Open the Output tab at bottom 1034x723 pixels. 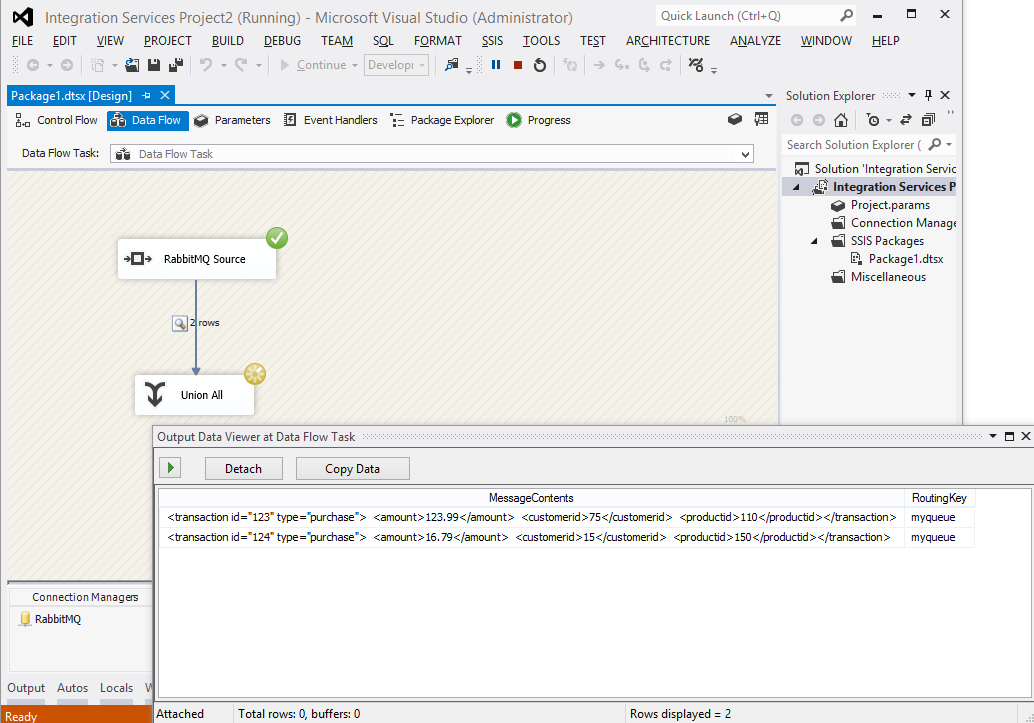[26, 687]
